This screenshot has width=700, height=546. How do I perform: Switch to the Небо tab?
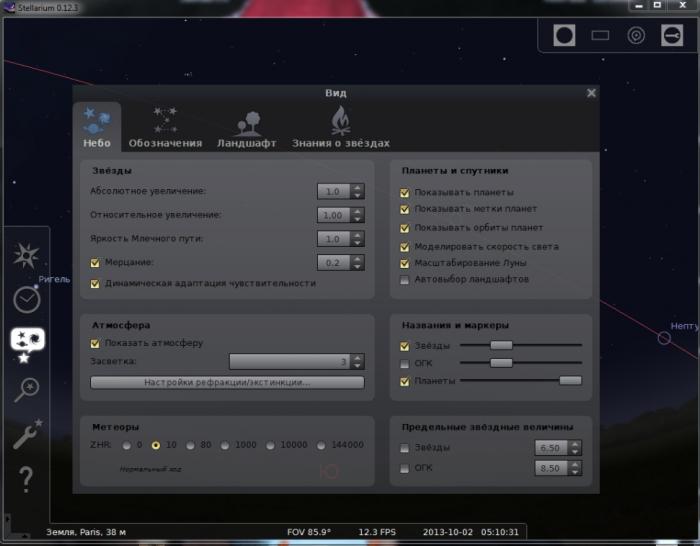coord(97,127)
